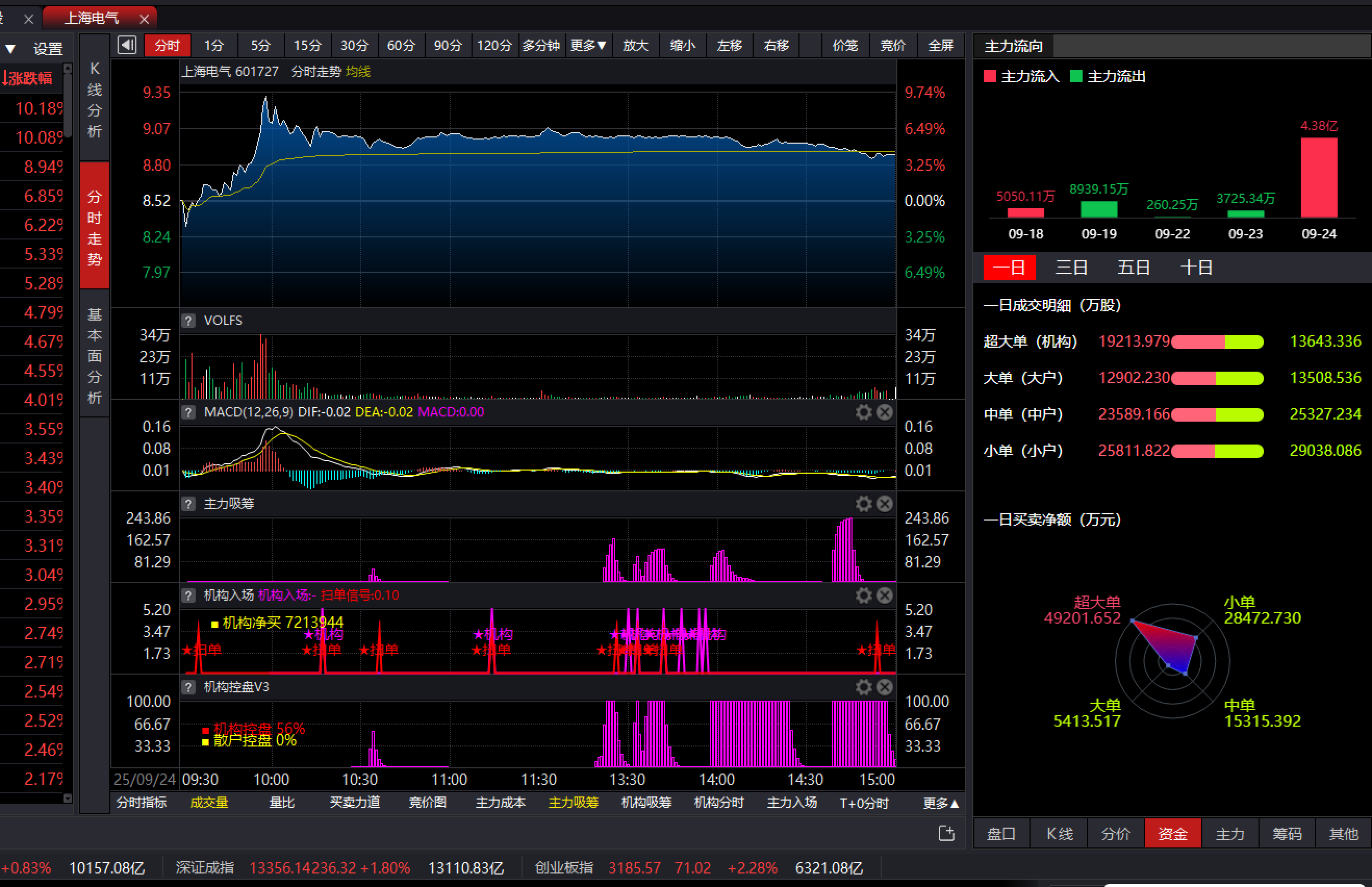
Task: Select 30分 timeframe
Action: click(x=354, y=45)
